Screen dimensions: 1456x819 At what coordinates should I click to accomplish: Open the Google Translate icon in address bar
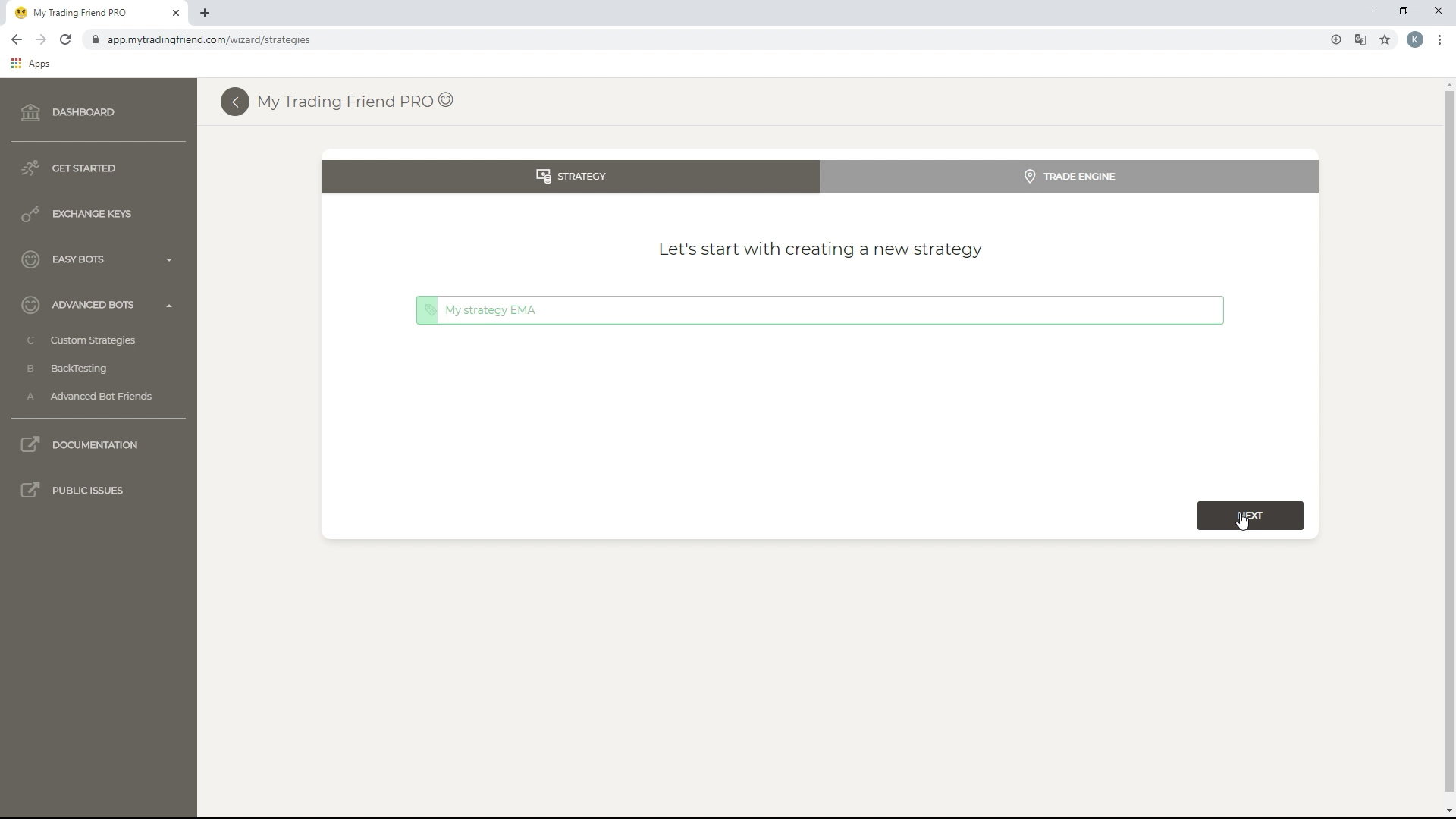[x=1360, y=39]
